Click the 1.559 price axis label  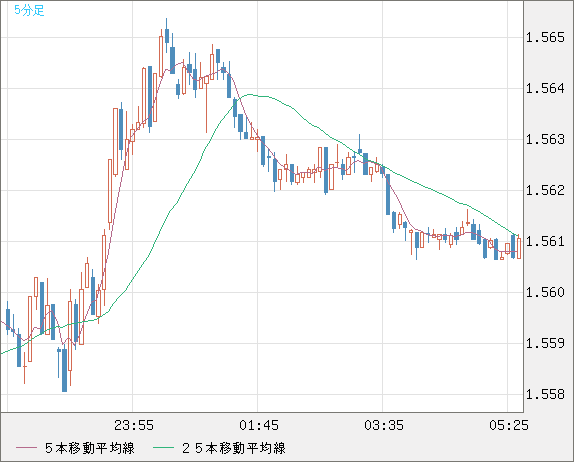click(x=545, y=343)
